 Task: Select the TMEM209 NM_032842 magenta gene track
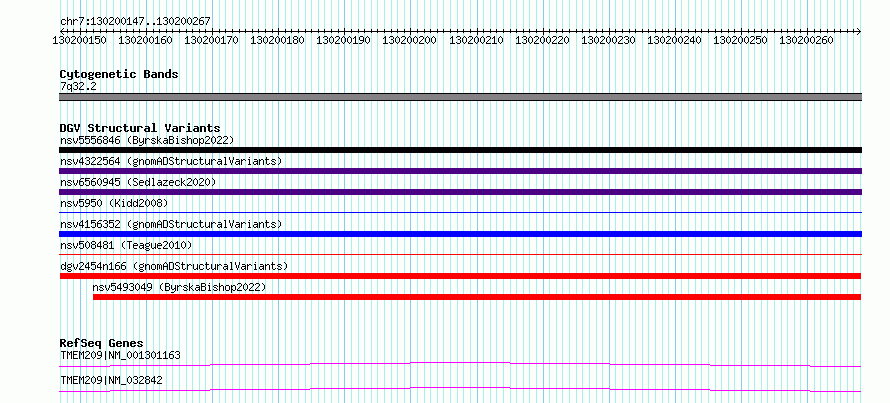pos(460,389)
